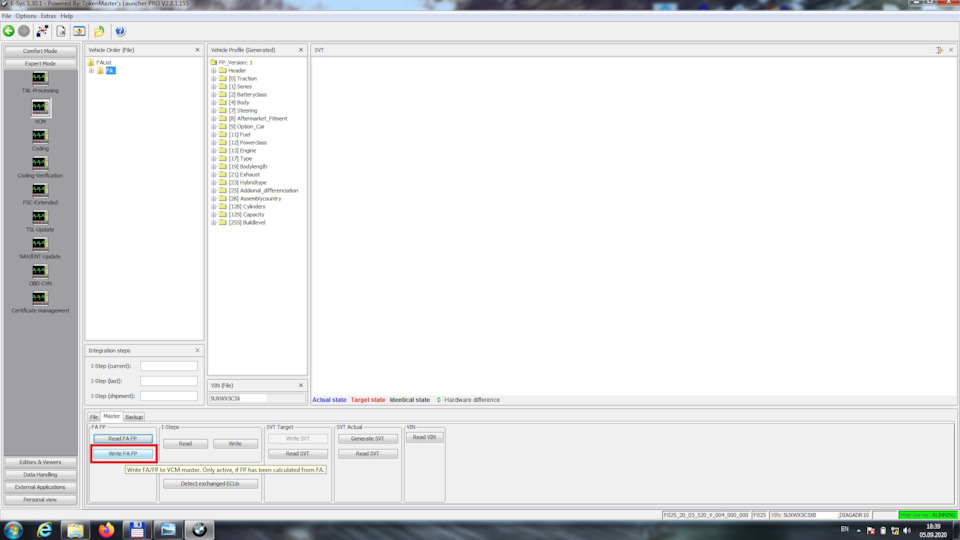Open the Coding-Verification module icon
This screenshot has width=960, height=540.
[40, 163]
